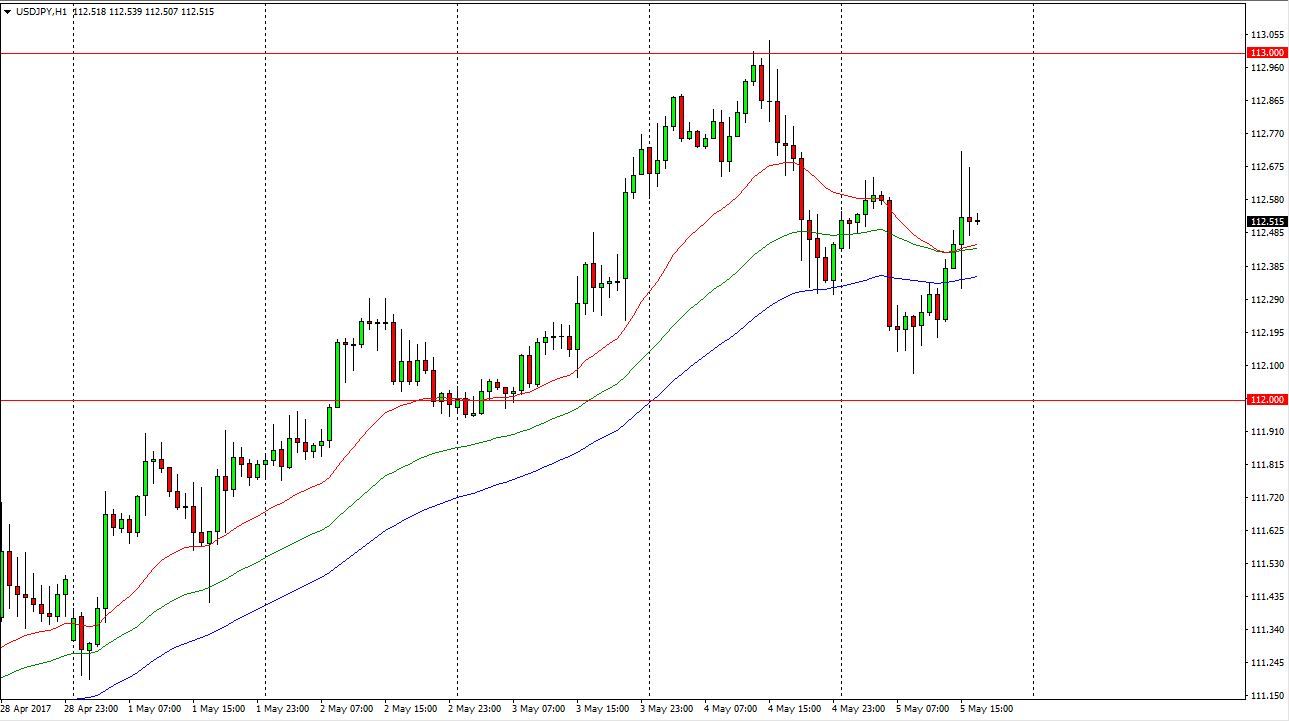The width and height of the screenshot is (1289, 722).
Task: Select the red horizontal line at 112.000
Action: (700, 400)
